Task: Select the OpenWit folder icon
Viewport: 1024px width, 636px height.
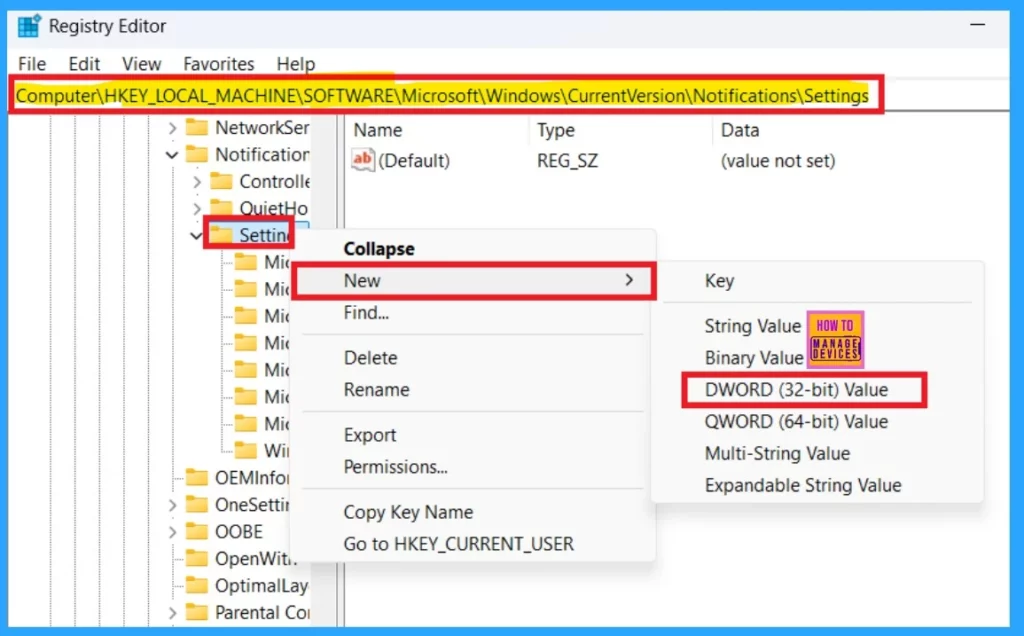Action: click(x=197, y=558)
